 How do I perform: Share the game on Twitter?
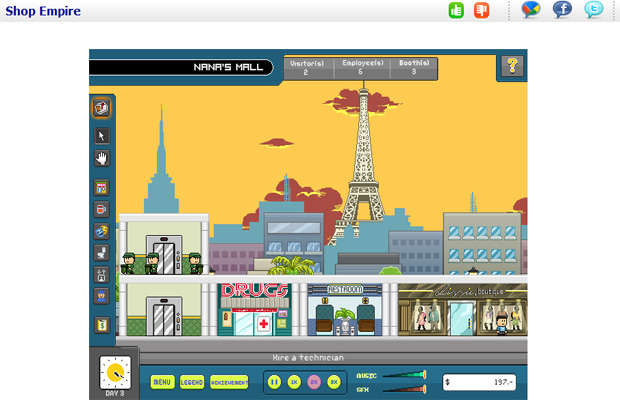[x=594, y=9]
